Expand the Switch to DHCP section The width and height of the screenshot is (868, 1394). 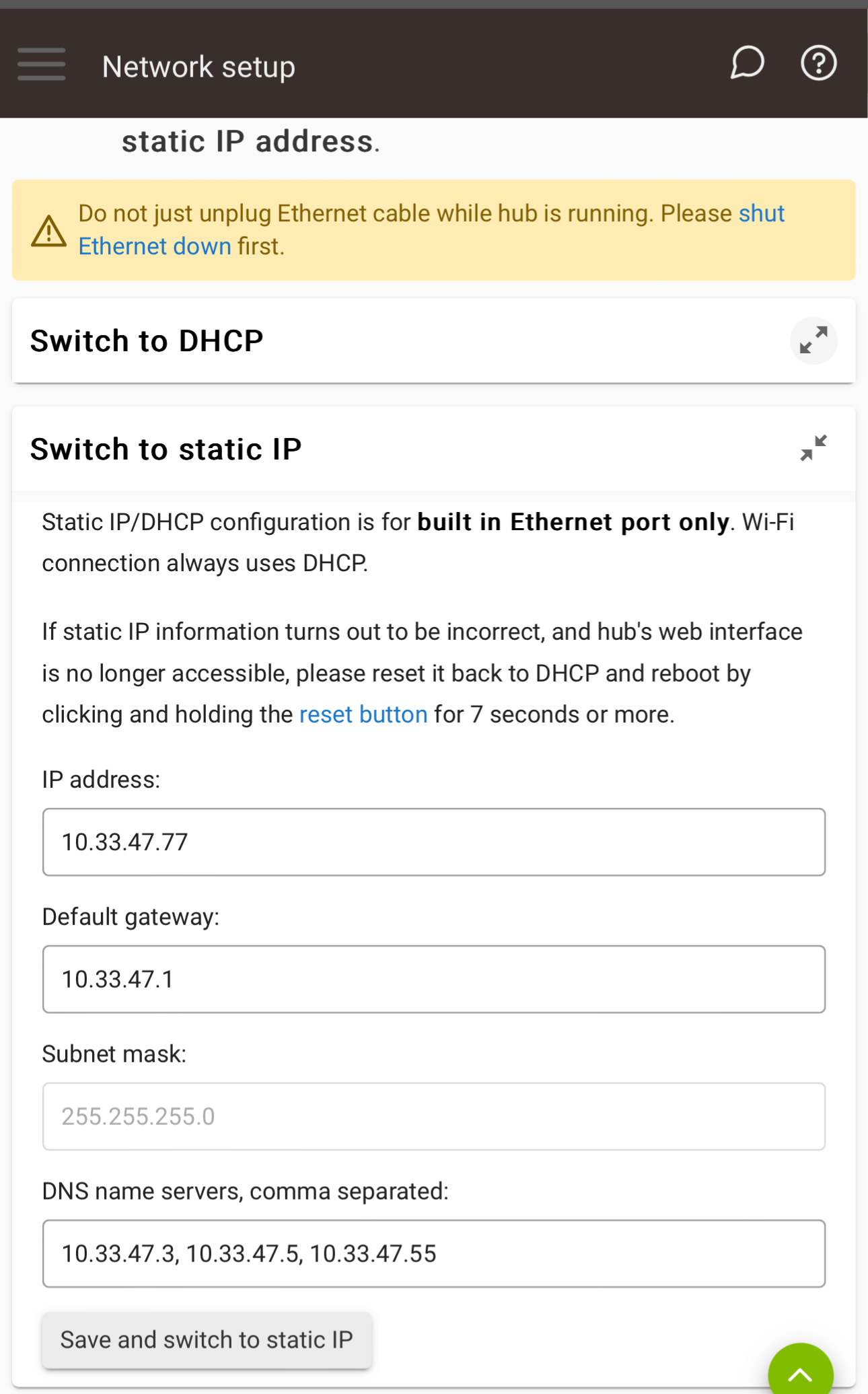[813, 340]
